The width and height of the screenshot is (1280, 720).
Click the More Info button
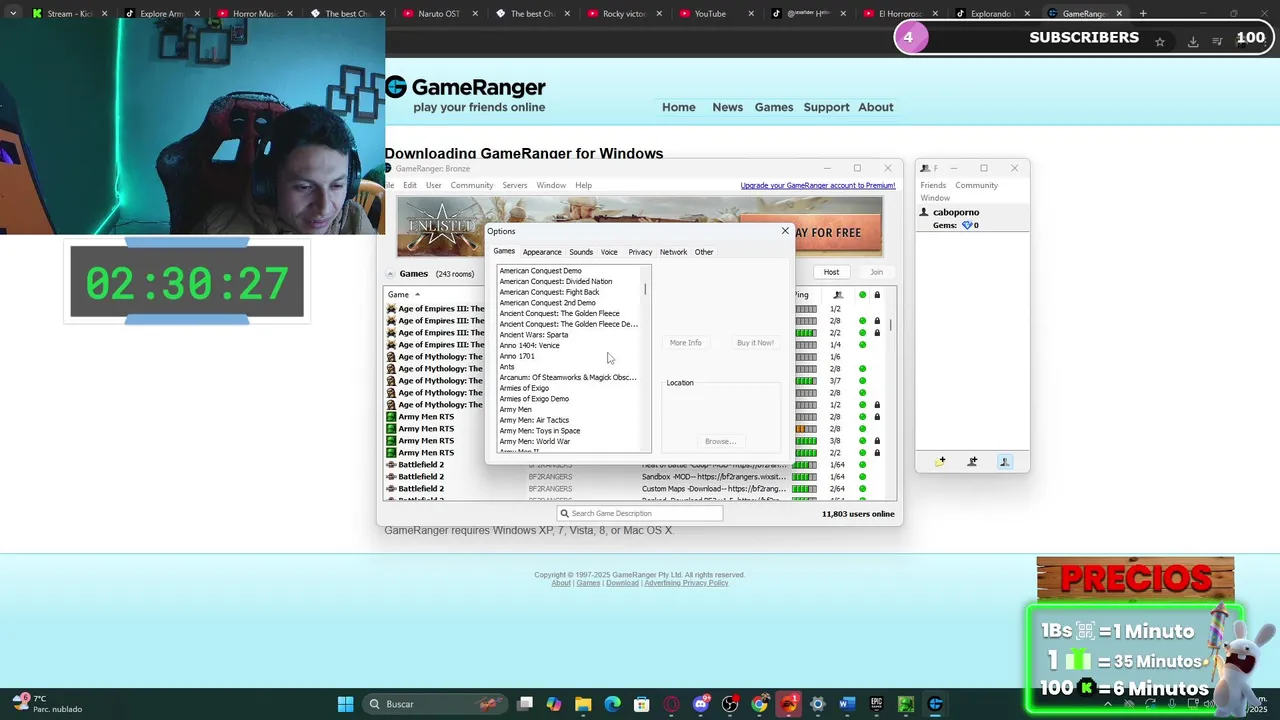click(x=686, y=343)
